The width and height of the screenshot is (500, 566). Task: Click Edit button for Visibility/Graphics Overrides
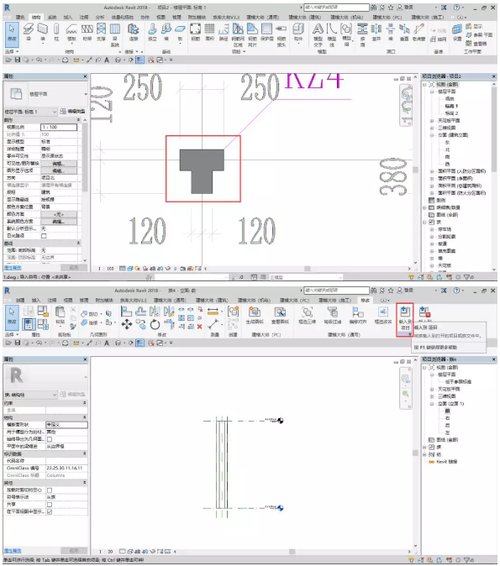[x=58, y=164]
